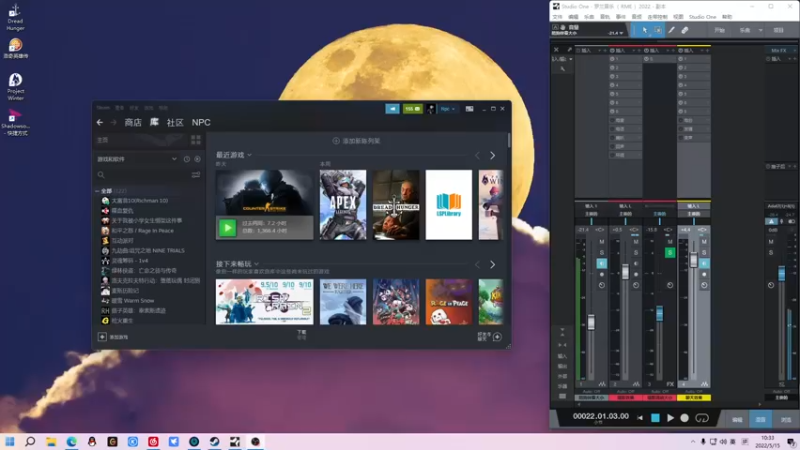This screenshot has width=800, height=450.
Task: Open the dropdown arrow beside 乐曲 button
Action: (x=760, y=30)
